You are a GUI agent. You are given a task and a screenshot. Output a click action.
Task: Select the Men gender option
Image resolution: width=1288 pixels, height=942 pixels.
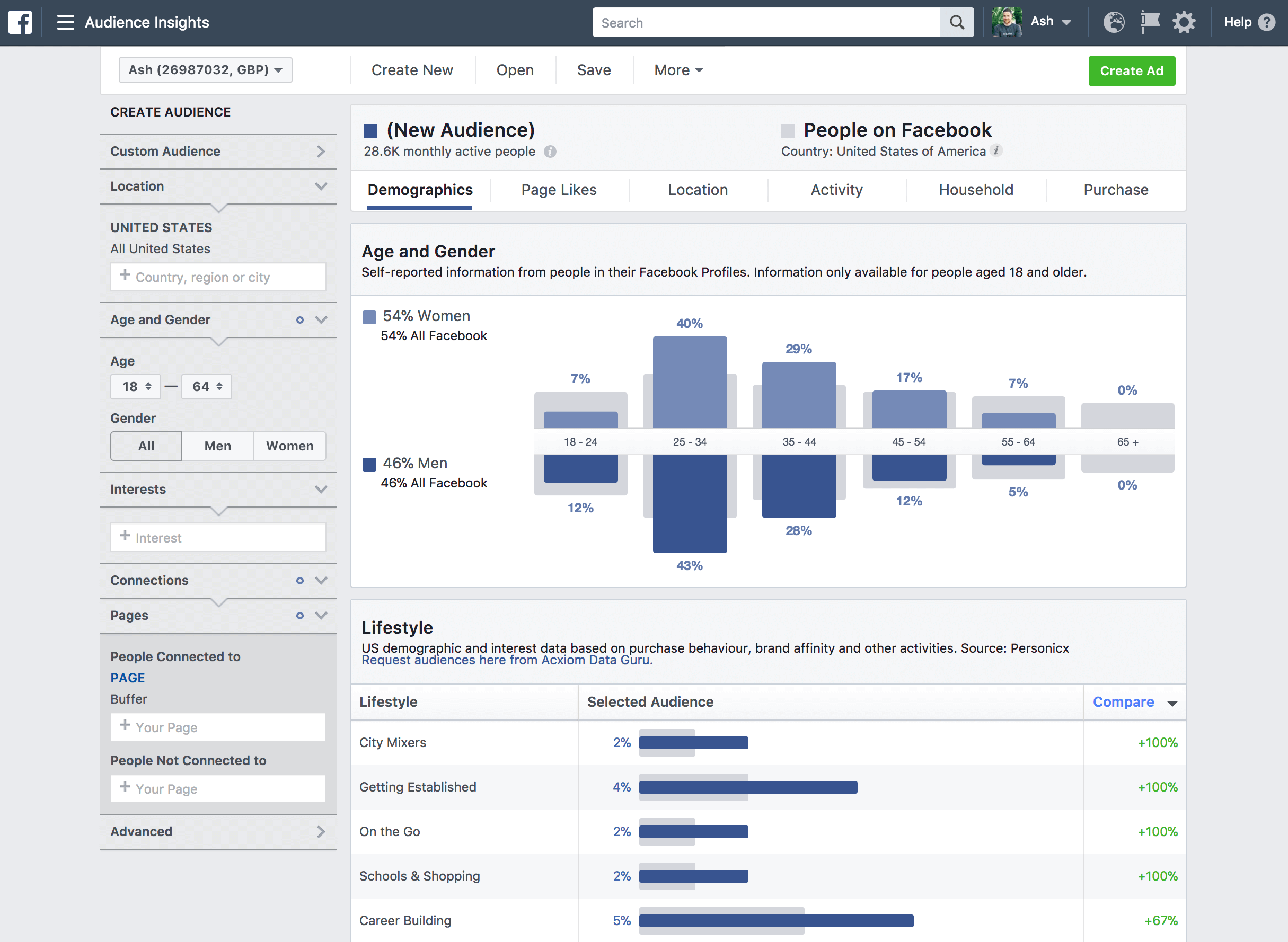coord(217,446)
